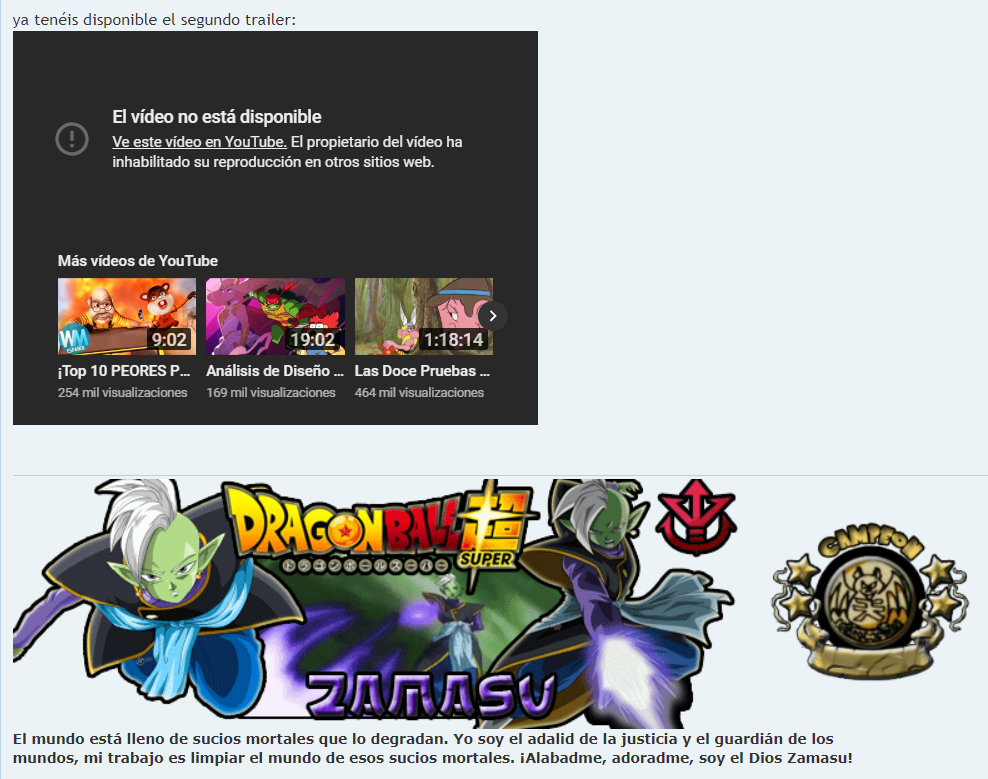The height and width of the screenshot is (779, 988).
Task: Click the red Saiyan royal crest emblem
Action: coord(696,517)
